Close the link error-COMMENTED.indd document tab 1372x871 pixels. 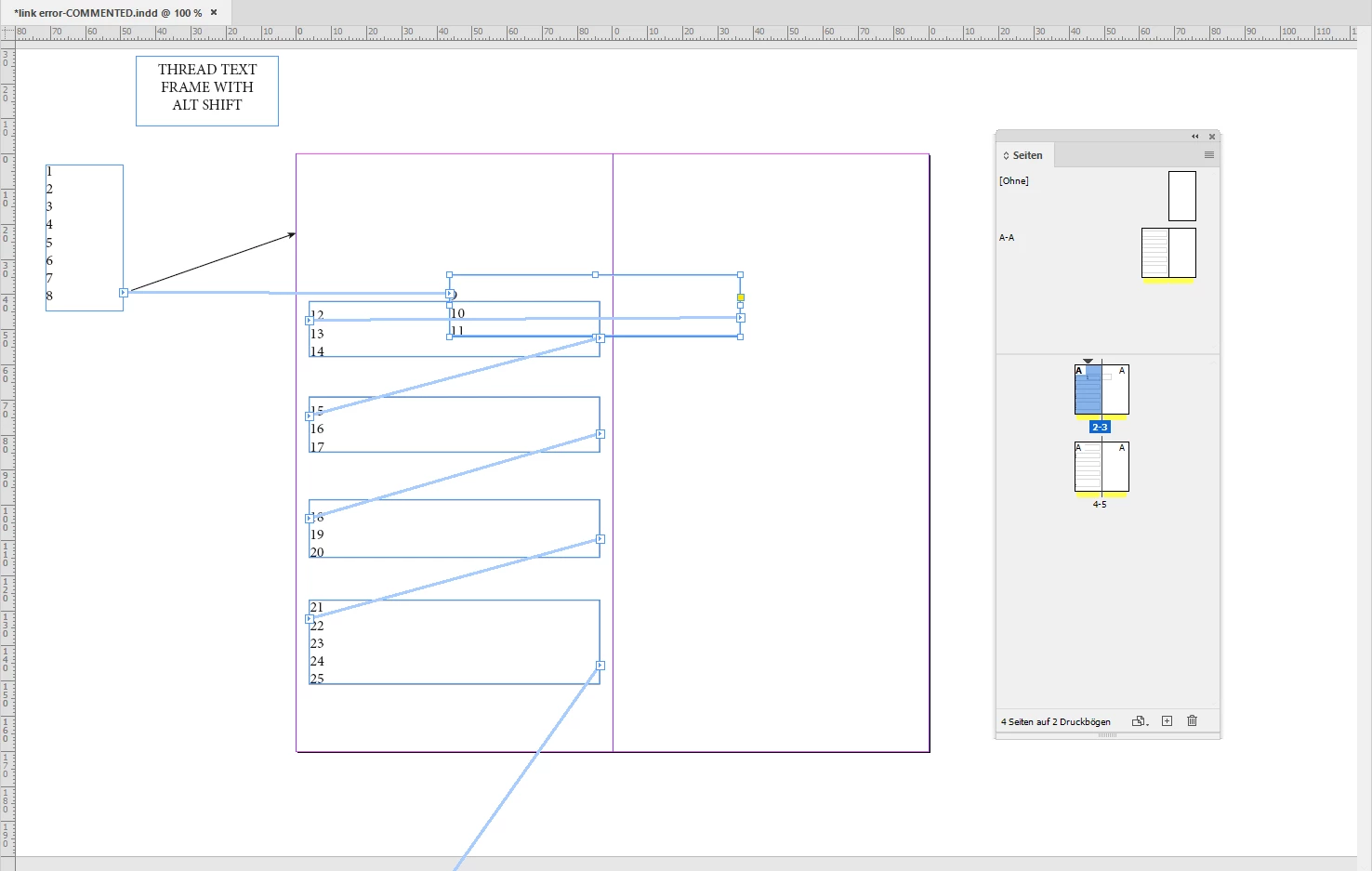pos(214,12)
